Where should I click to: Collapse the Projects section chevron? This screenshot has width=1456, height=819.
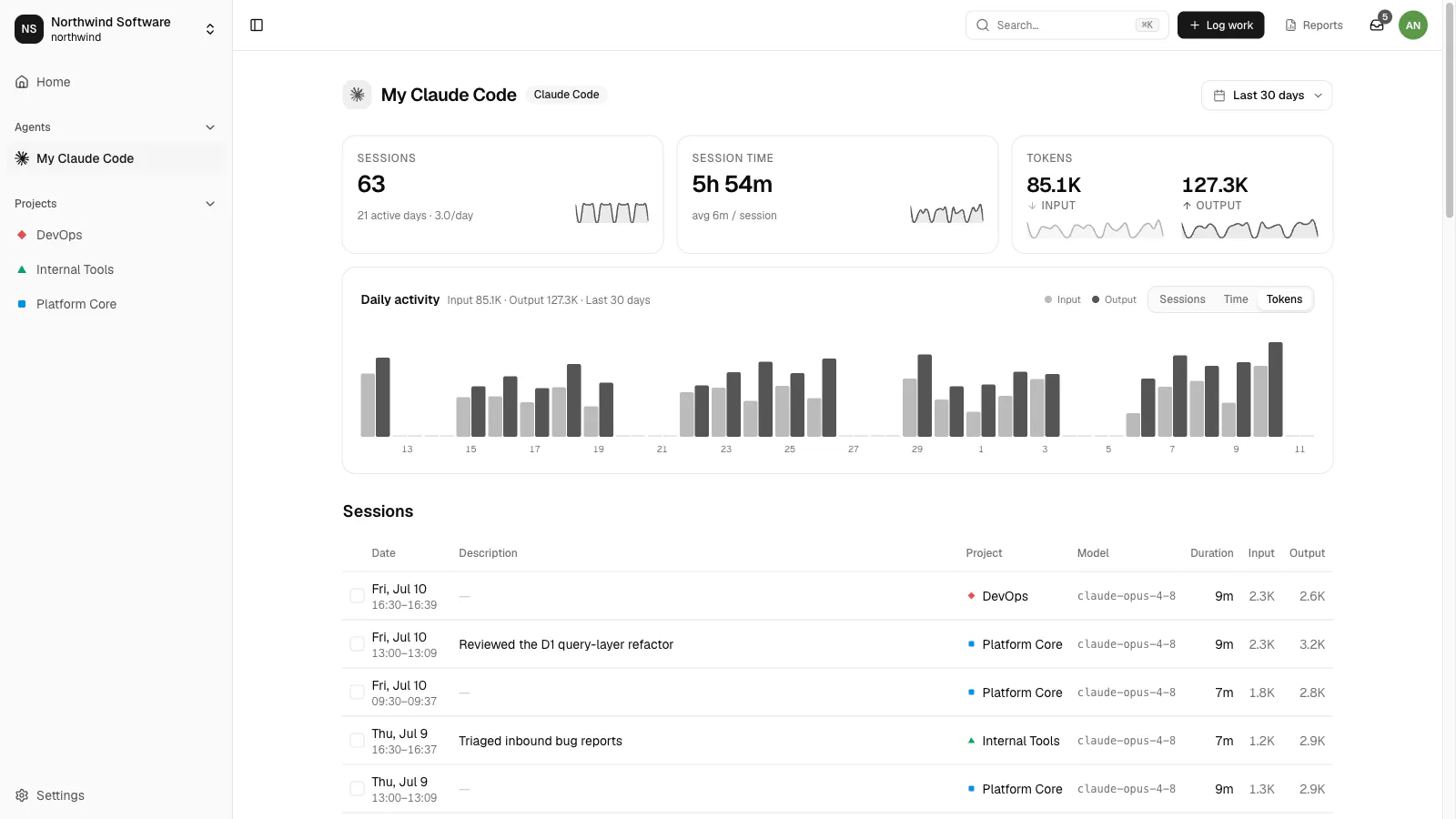click(x=210, y=204)
